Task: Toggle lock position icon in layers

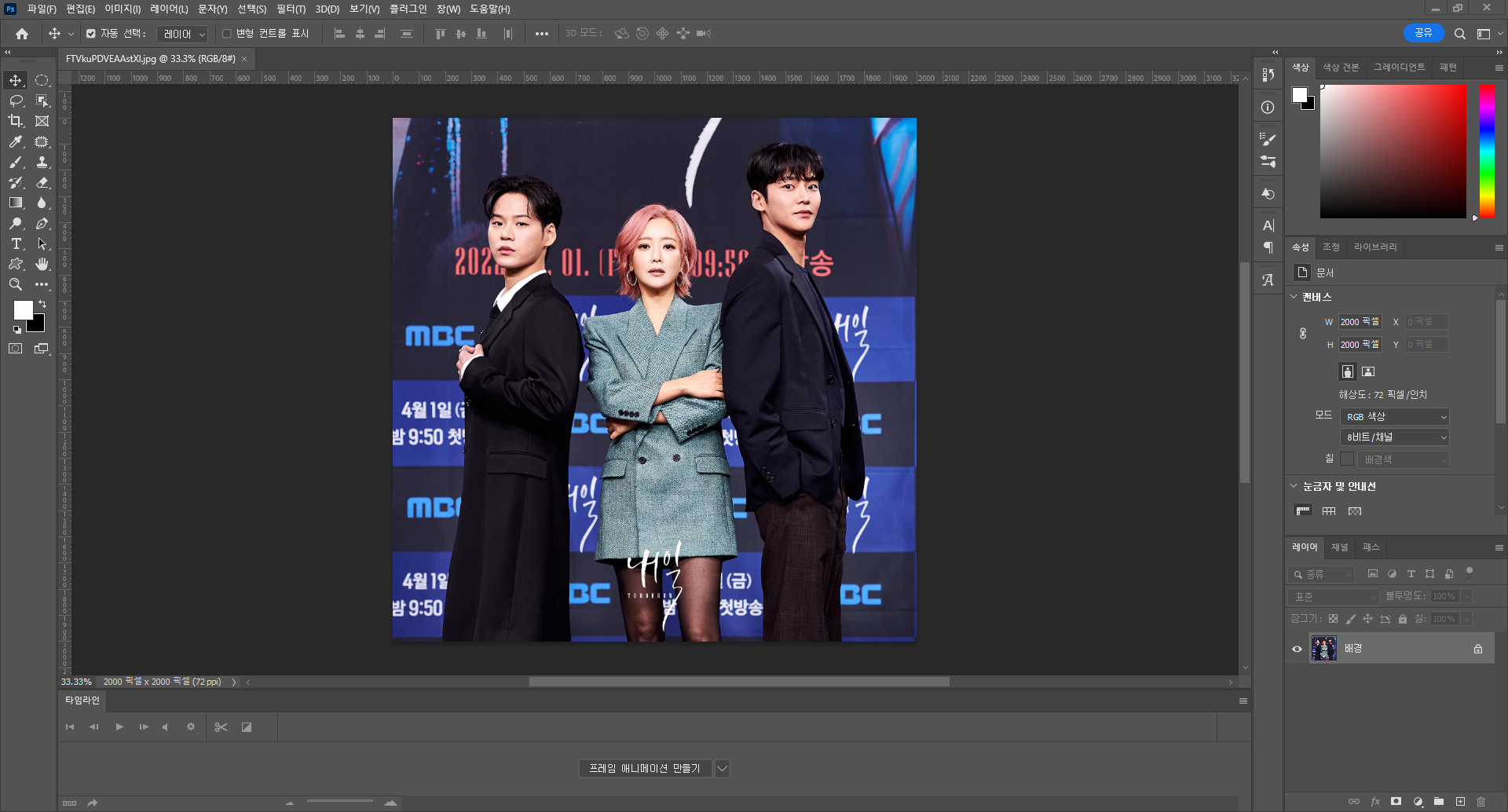Action: (1367, 619)
